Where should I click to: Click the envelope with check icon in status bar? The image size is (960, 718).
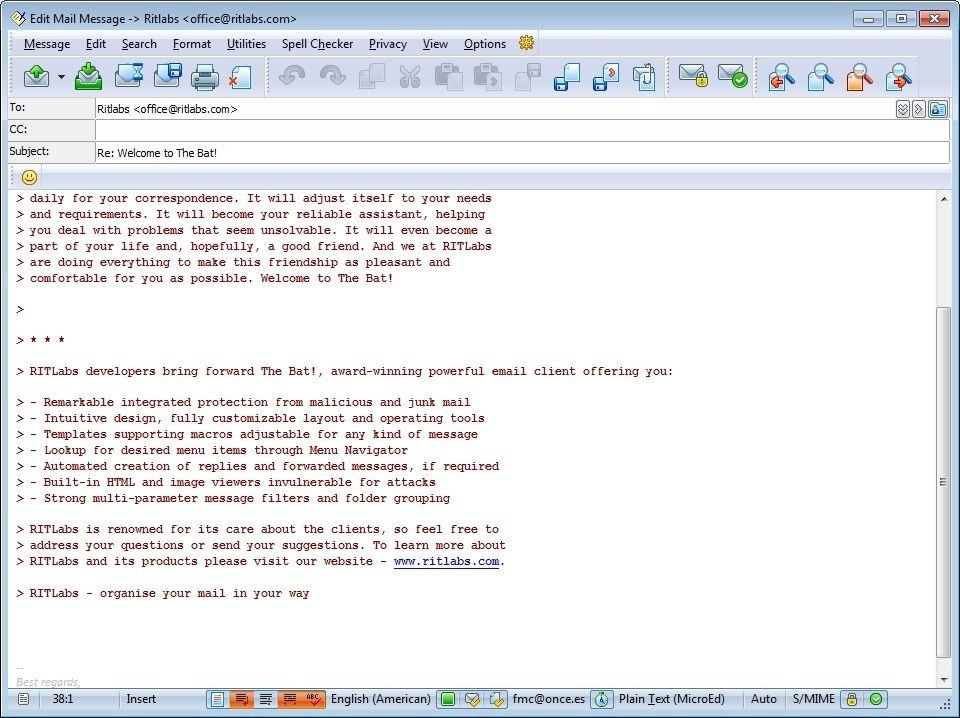tap(472, 699)
